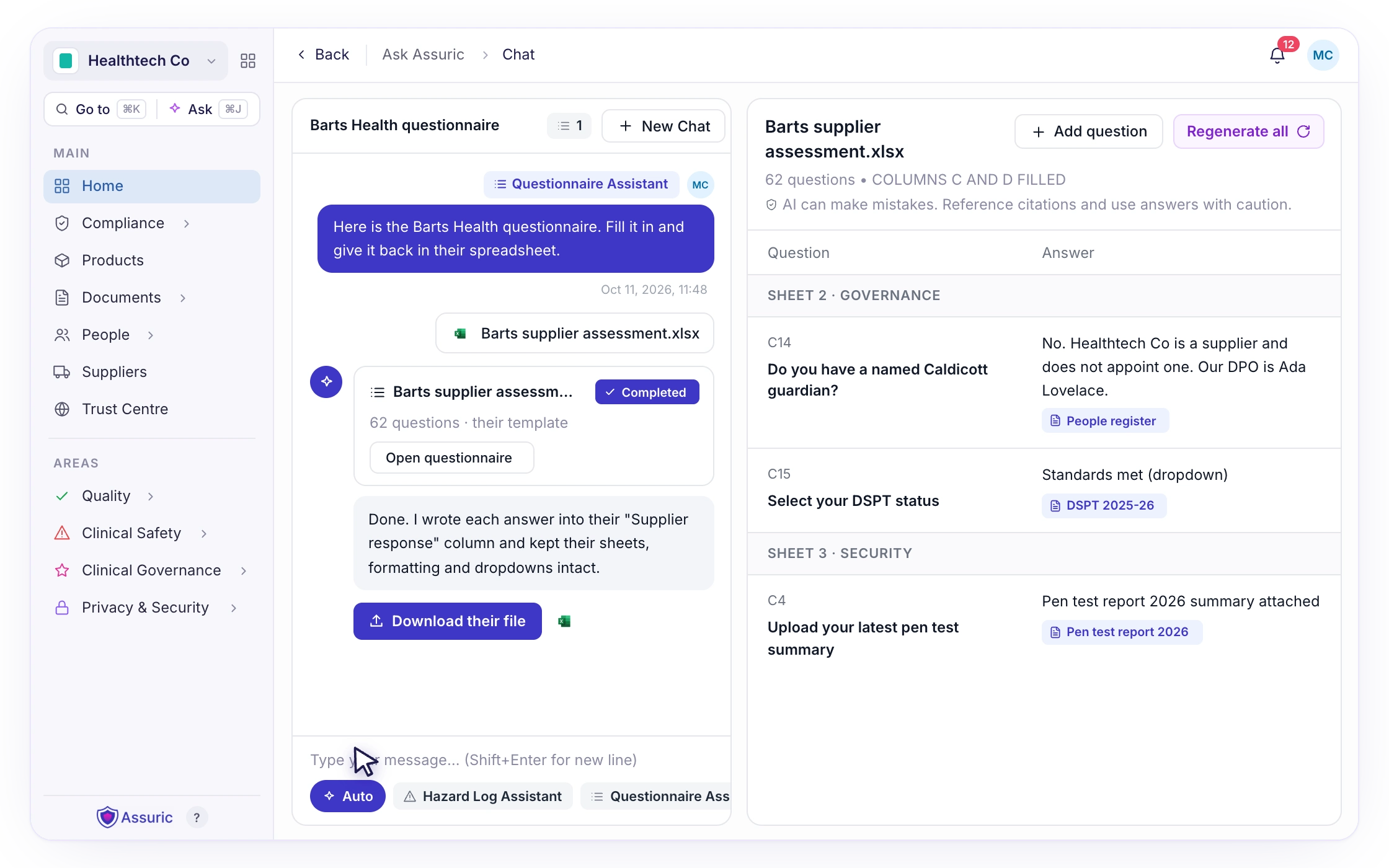Click the Excel icon beside Download their file
The width and height of the screenshot is (1389, 868).
click(x=564, y=621)
